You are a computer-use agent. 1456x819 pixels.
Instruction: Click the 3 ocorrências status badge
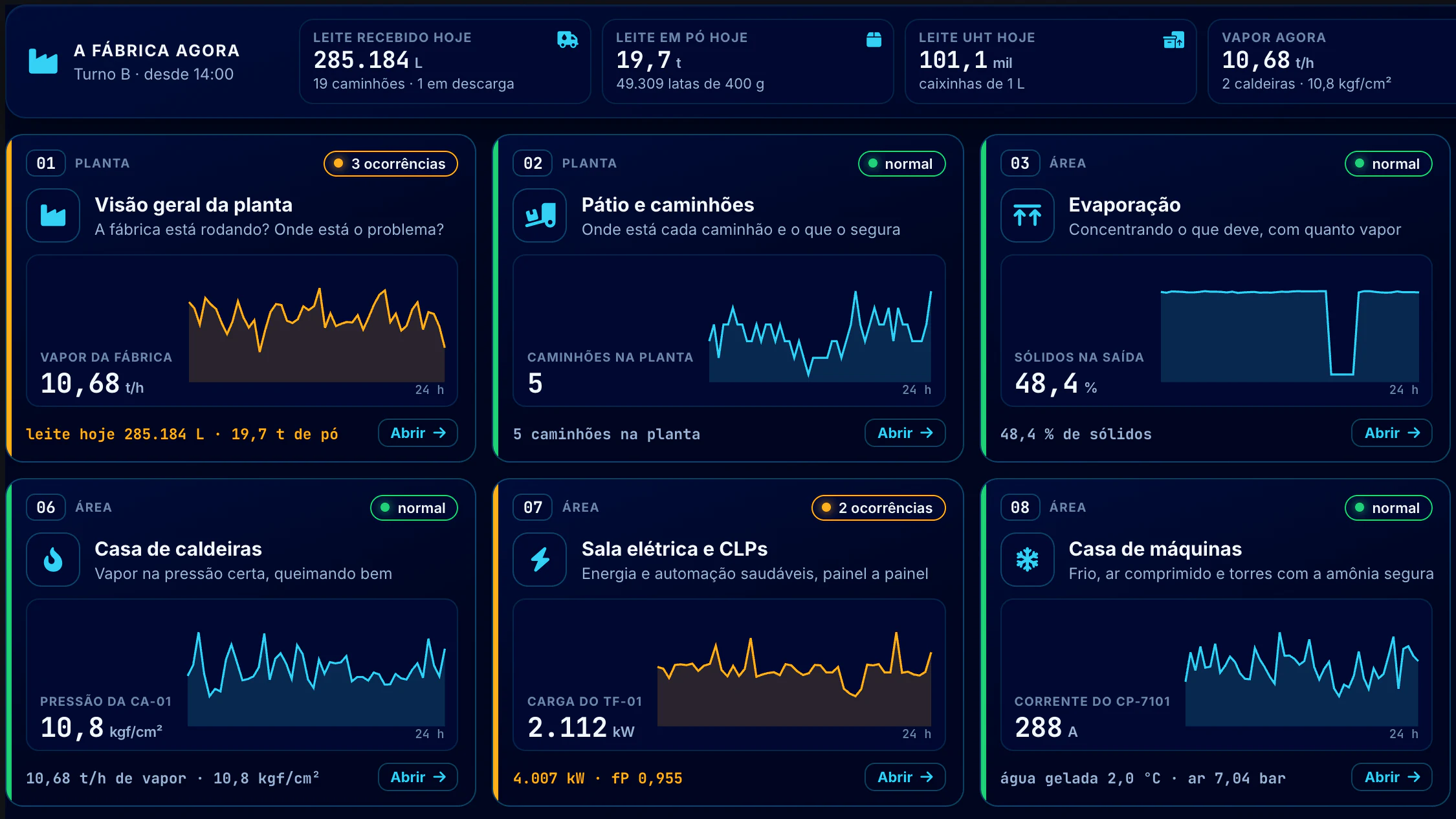click(x=391, y=164)
